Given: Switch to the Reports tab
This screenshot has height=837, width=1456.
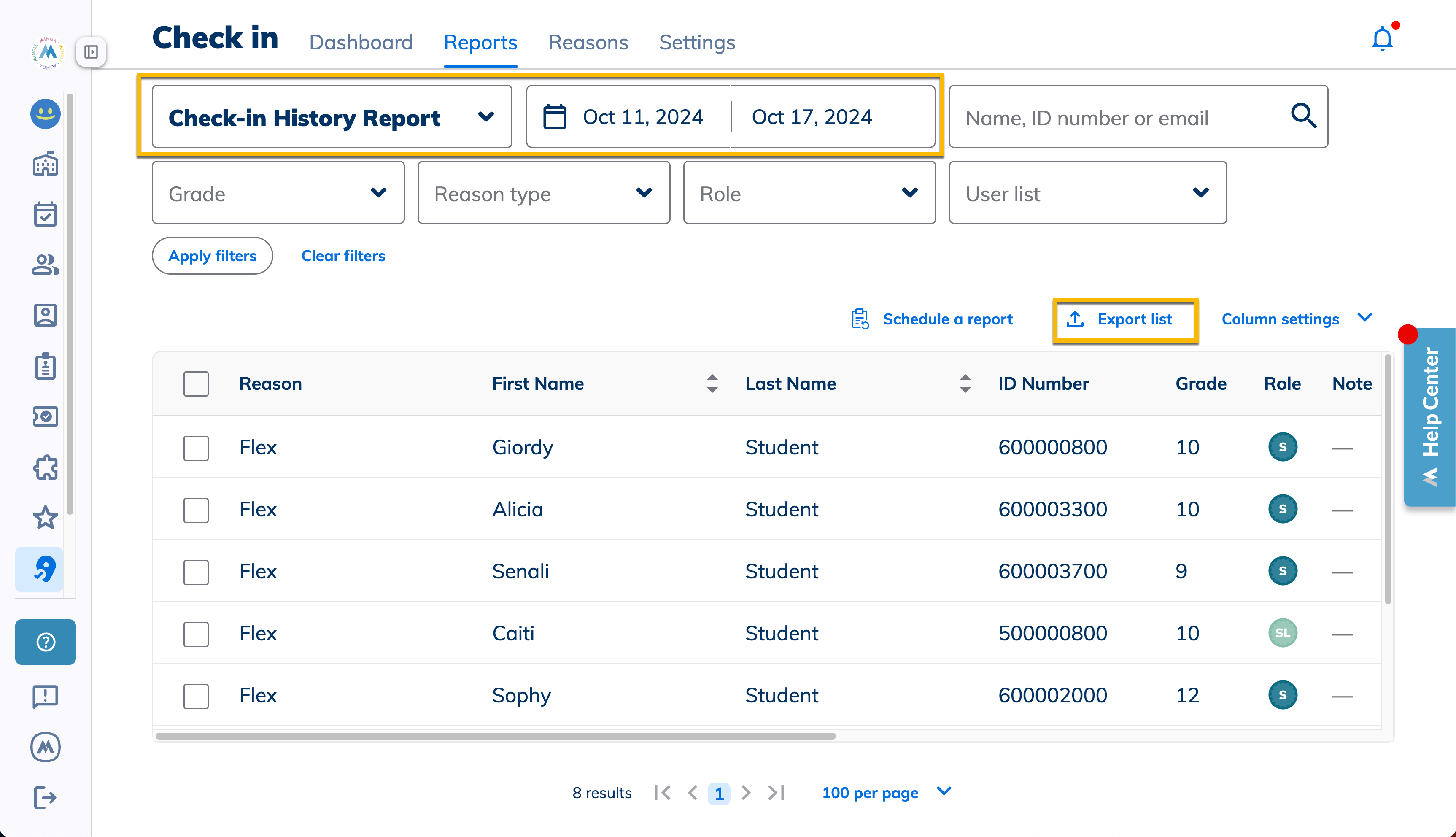Looking at the screenshot, I should click(x=480, y=43).
